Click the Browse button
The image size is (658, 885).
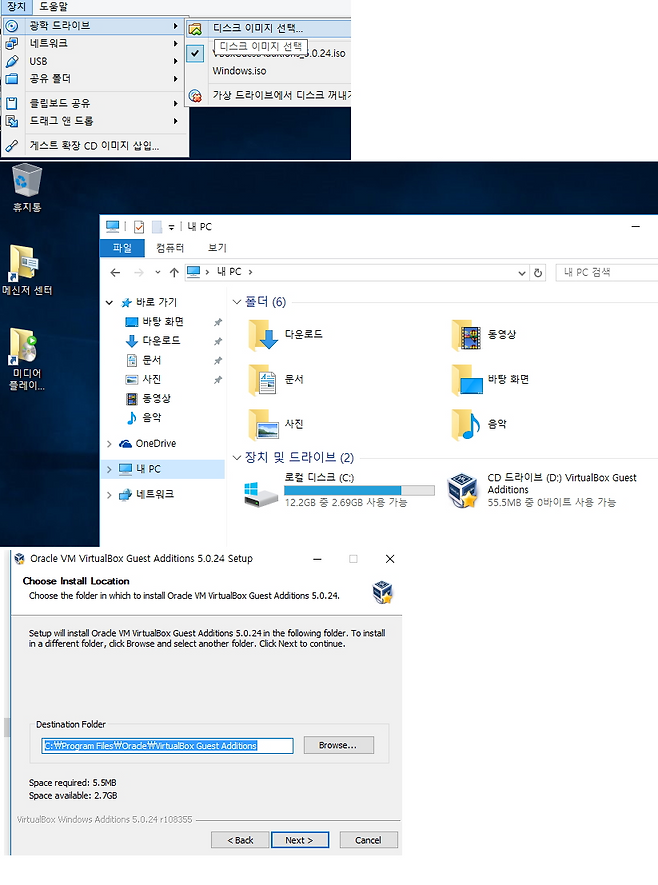coord(338,745)
